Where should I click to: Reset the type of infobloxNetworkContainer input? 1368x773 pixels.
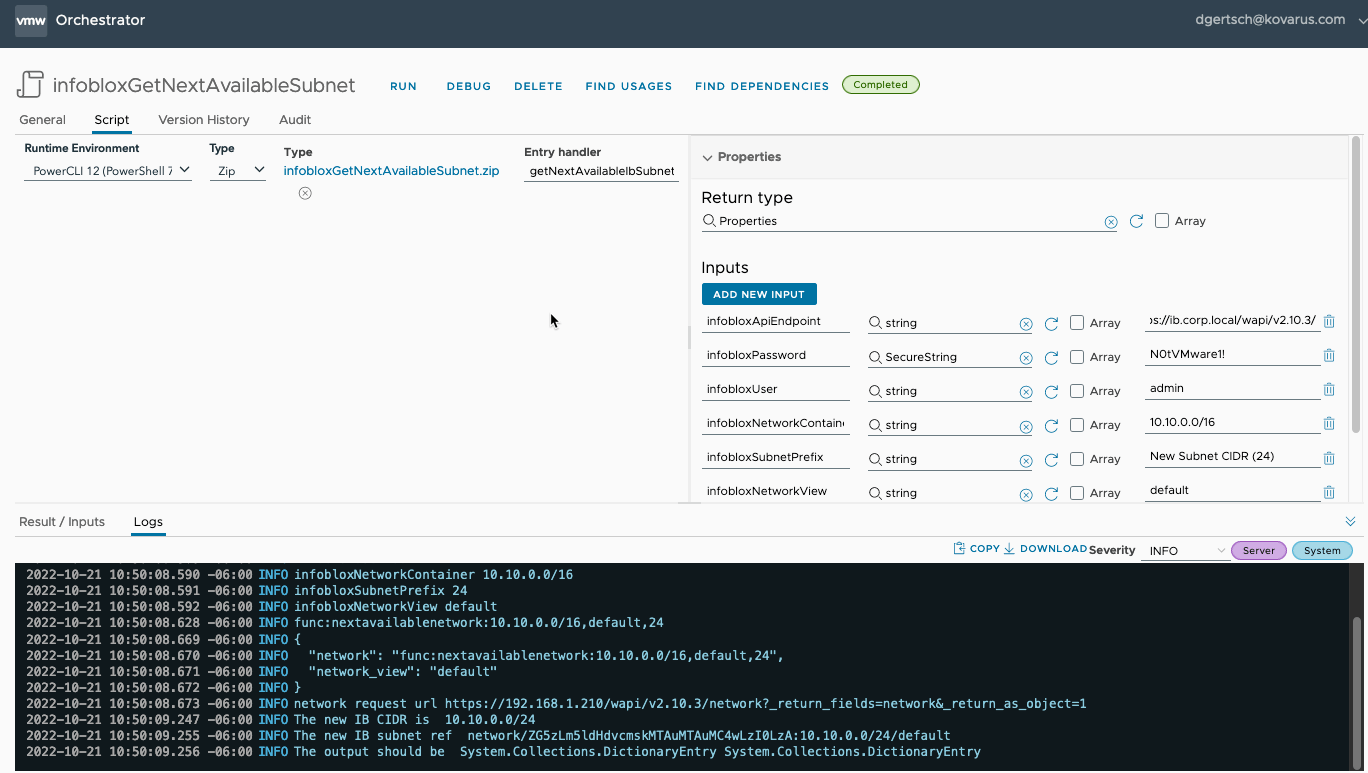[x=1052, y=426]
